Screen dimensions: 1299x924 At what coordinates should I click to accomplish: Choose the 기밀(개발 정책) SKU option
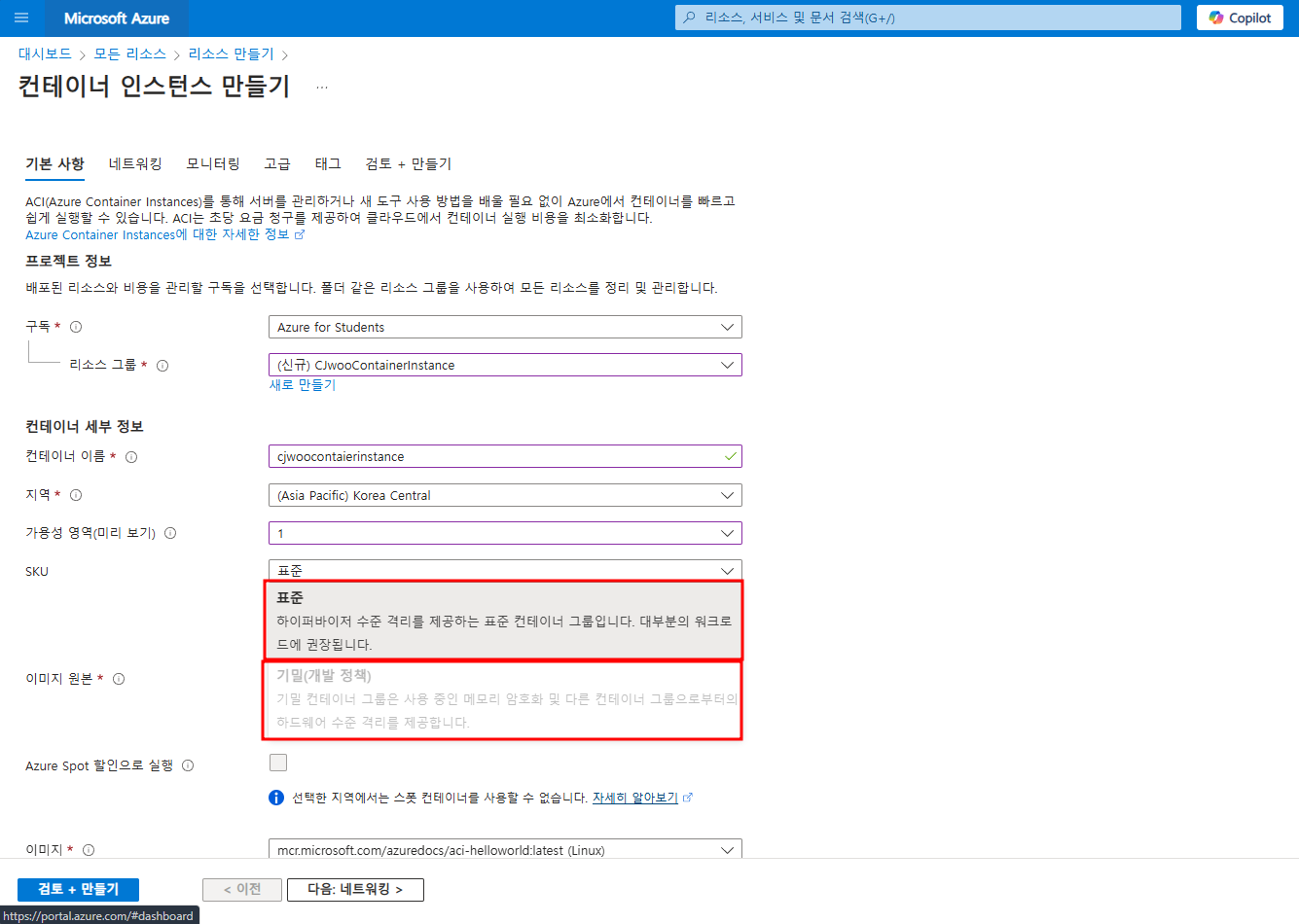(x=503, y=699)
